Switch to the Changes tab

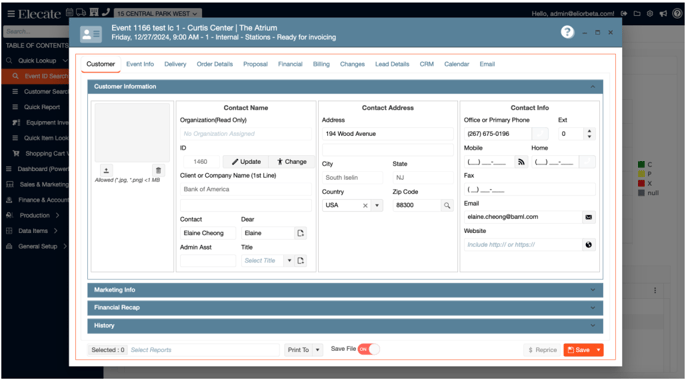click(352, 64)
